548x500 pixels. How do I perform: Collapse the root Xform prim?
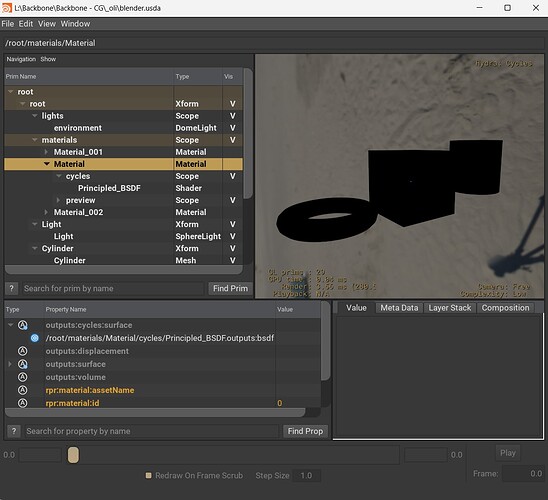pos(23,104)
